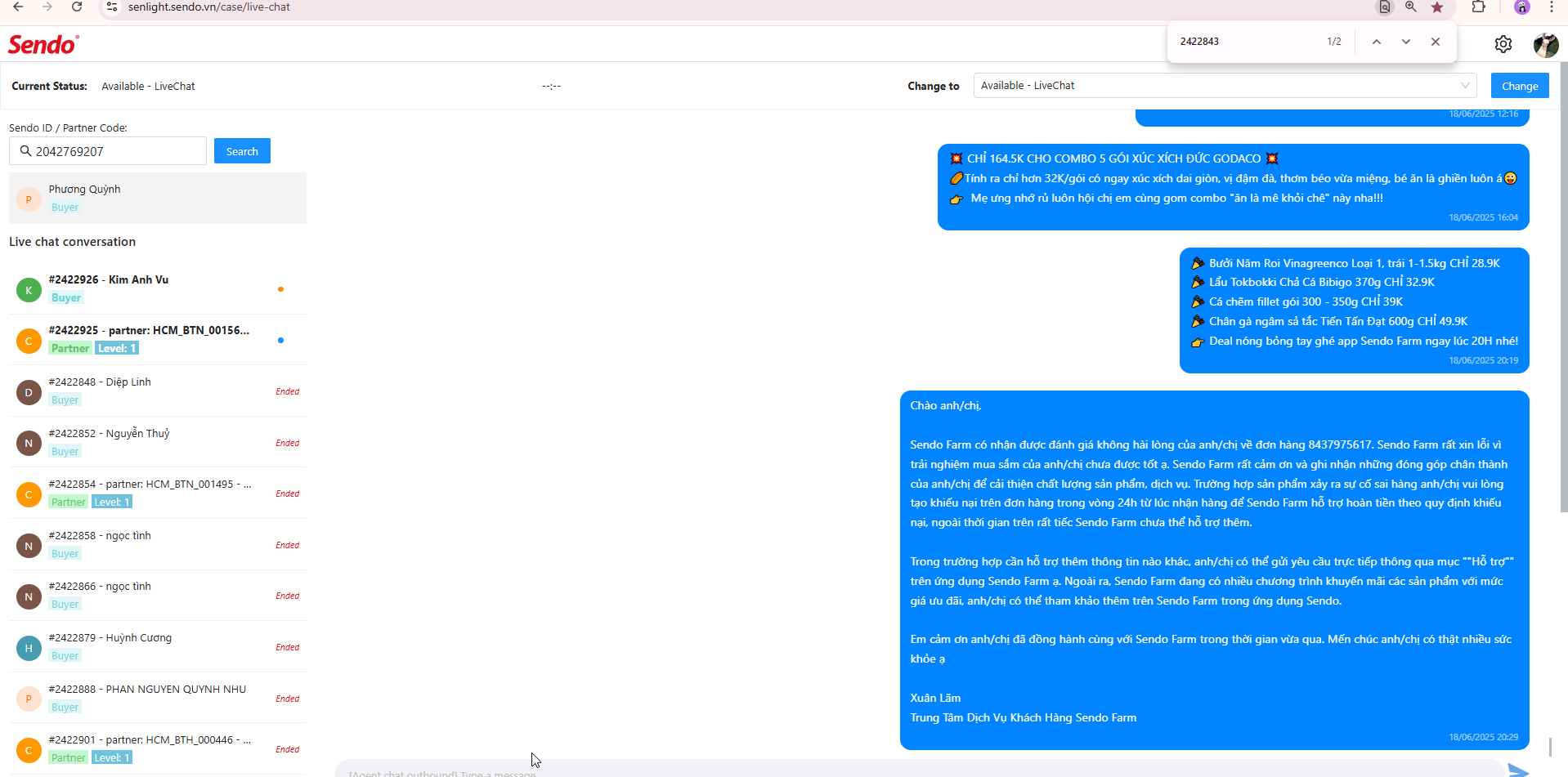Click the blue unread dot on #2422925
The height and width of the screenshot is (777, 1568).
point(280,341)
